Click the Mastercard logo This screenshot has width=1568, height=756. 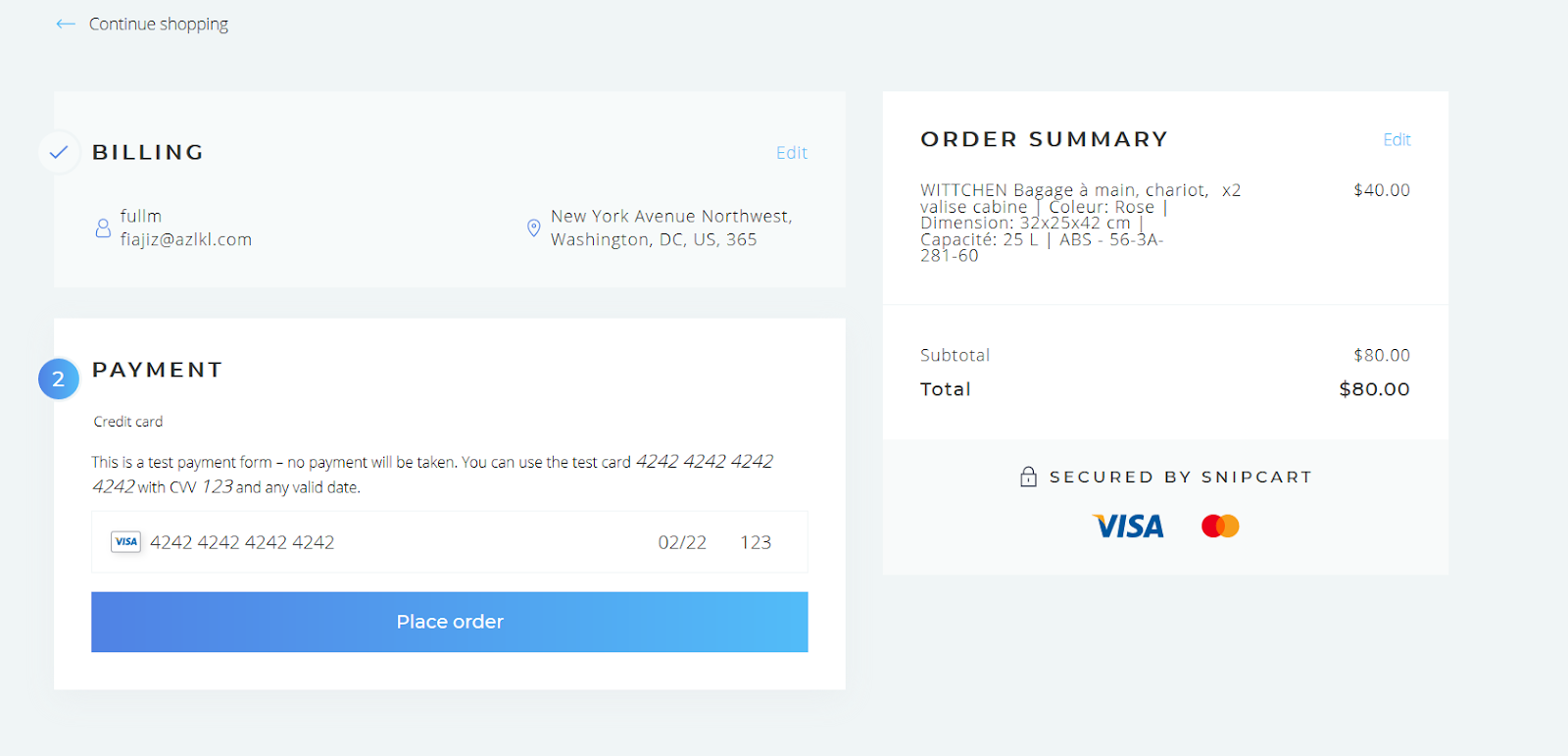(1220, 527)
